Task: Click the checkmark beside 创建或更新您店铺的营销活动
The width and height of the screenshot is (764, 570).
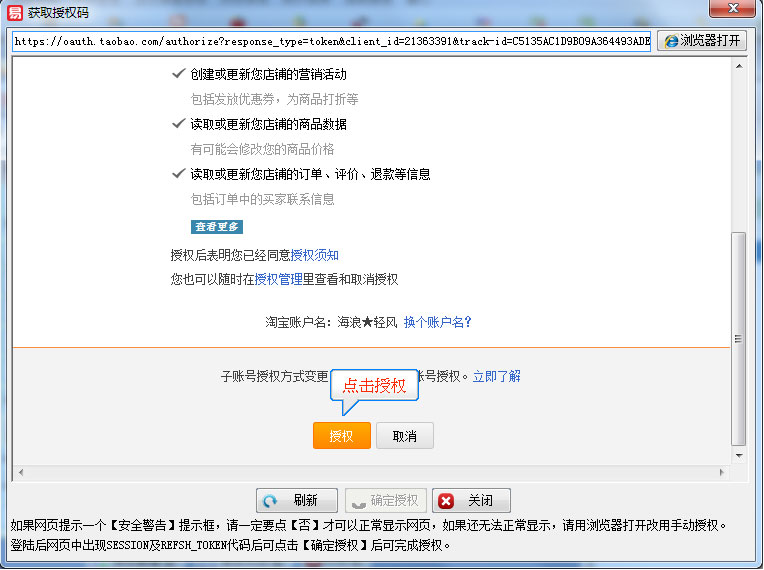Action: [x=178, y=74]
